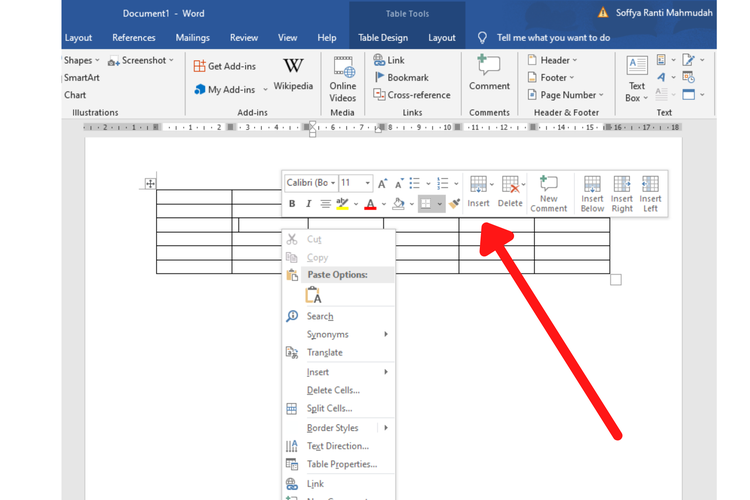Click the table move handle
The image size is (750, 500).
coord(150,183)
